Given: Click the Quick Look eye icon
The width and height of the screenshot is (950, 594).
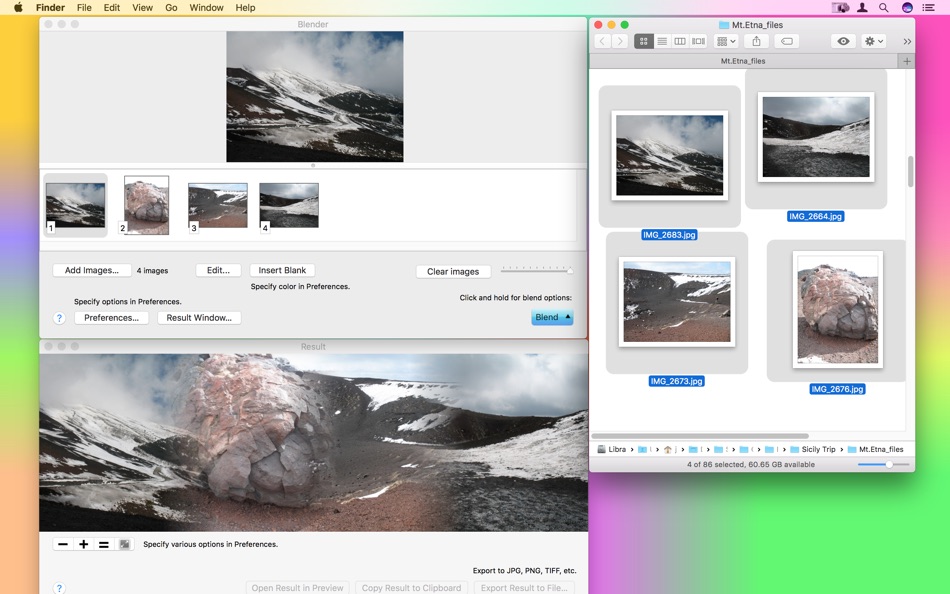Looking at the screenshot, I should coord(843,41).
